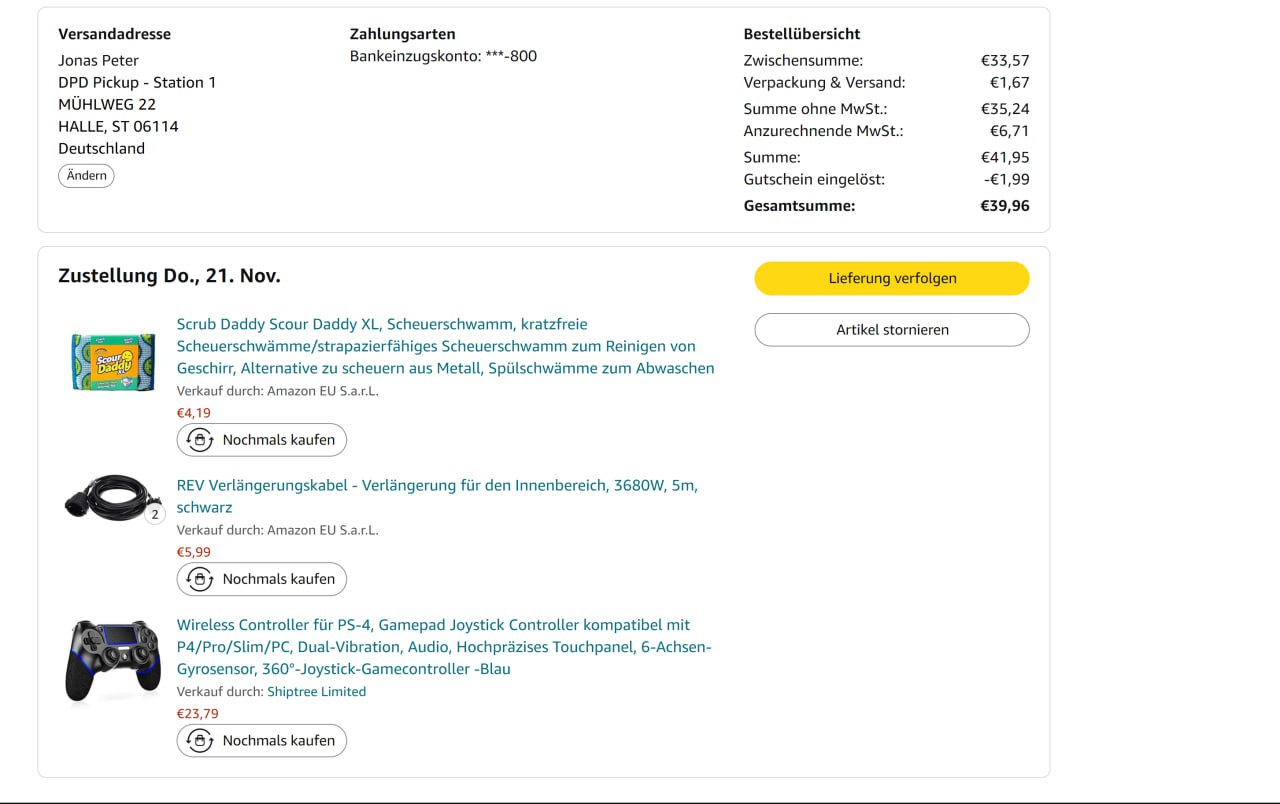Screen dimensions: 1280x804
Task: Click the €23,79 controller price
Action: [197, 714]
